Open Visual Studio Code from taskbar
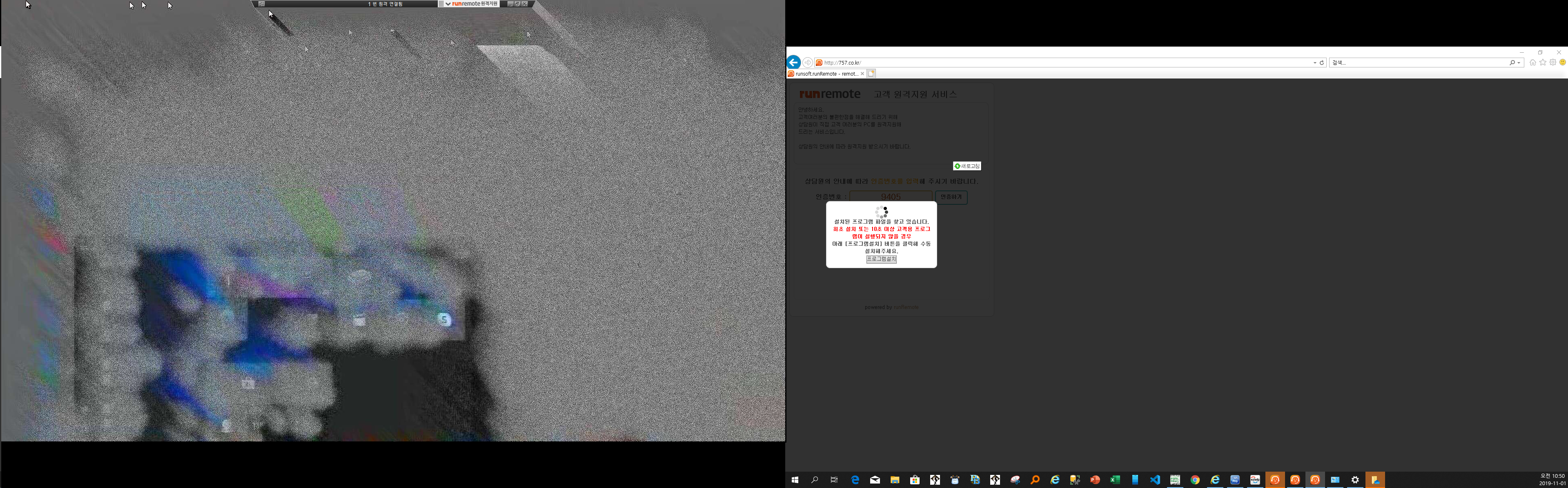This screenshot has height=488, width=1568. (x=1155, y=480)
